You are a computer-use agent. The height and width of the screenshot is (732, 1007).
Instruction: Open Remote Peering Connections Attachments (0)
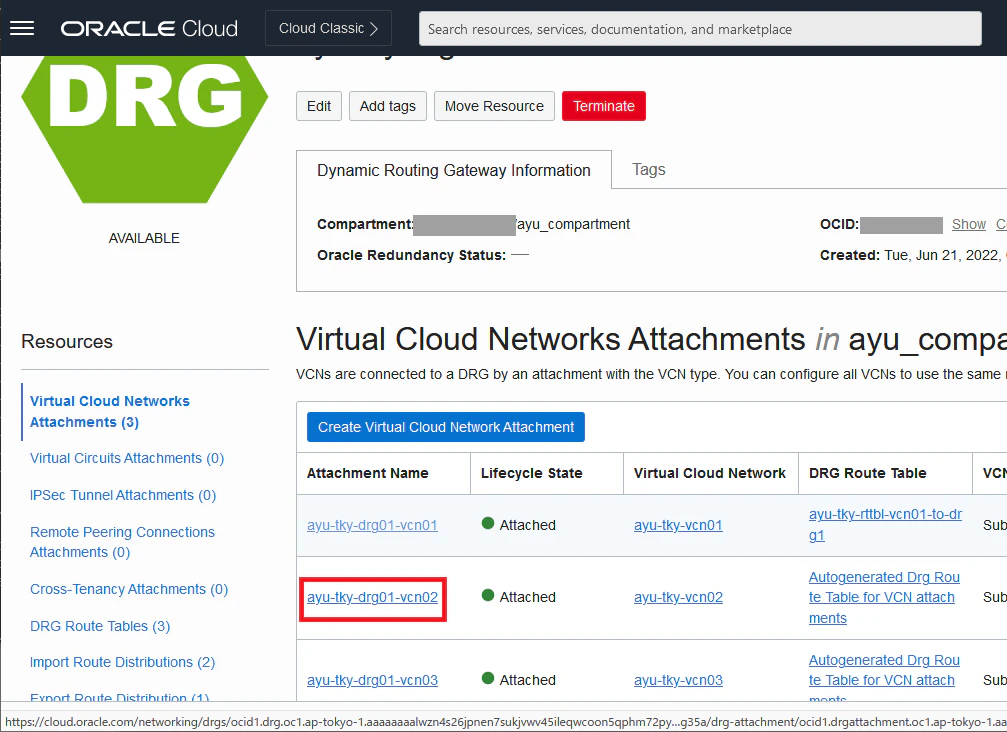(x=122, y=542)
